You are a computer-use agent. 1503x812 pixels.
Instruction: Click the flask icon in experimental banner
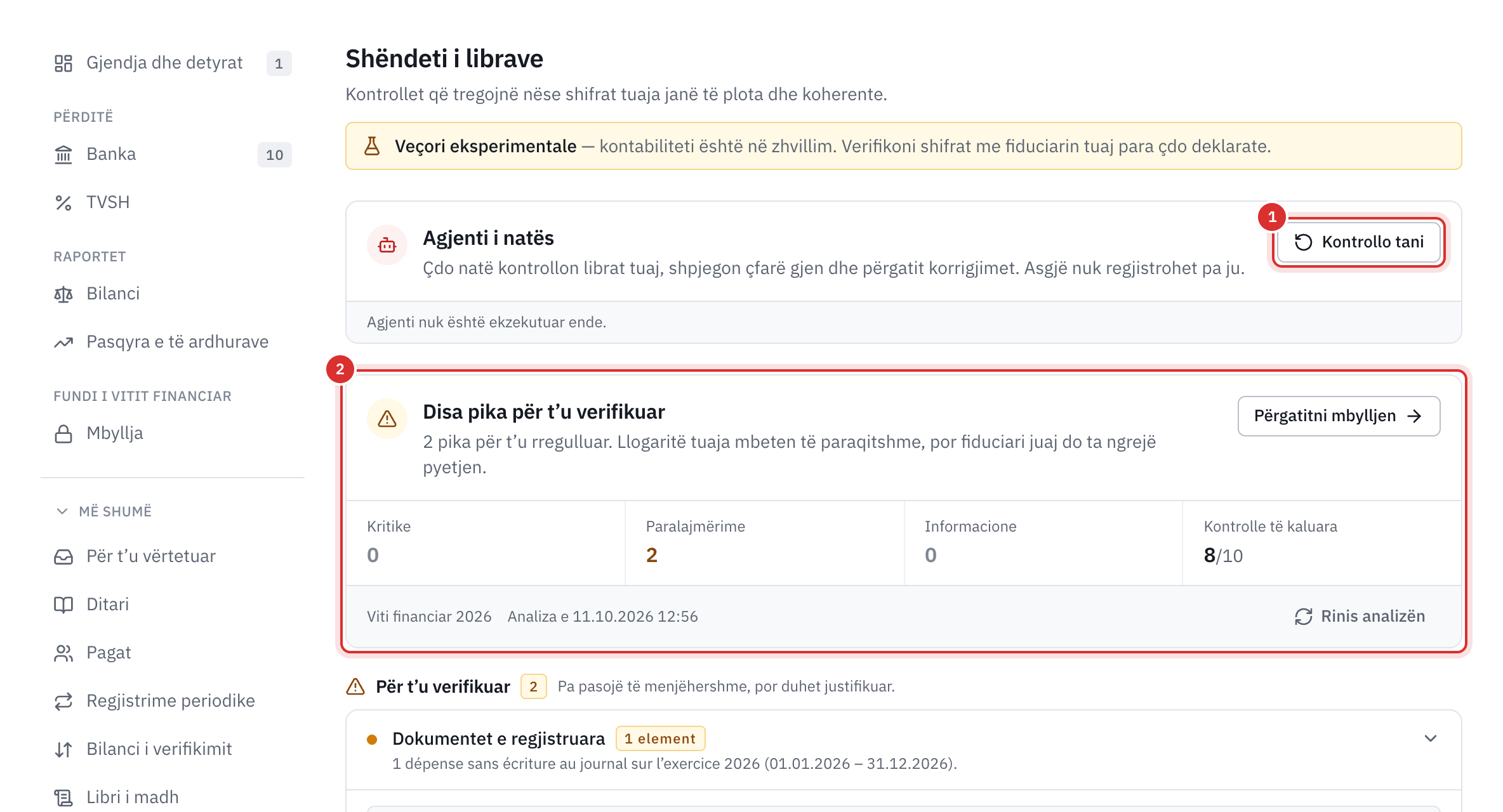[373, 146]
